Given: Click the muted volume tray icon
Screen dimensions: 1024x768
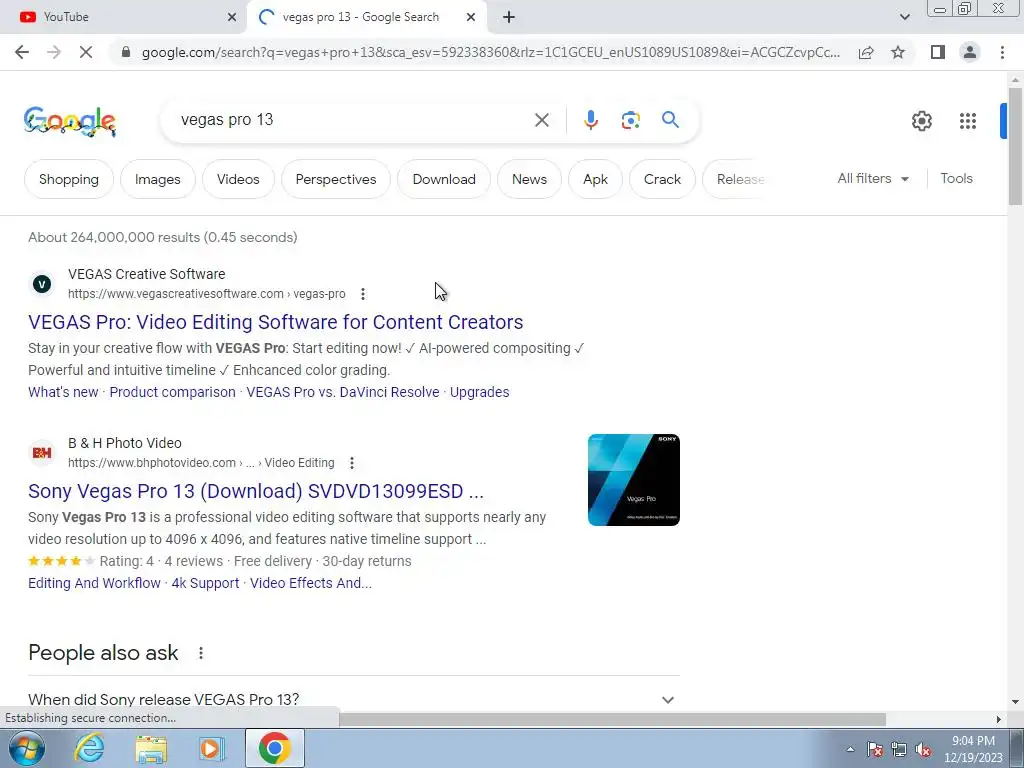Looking at the screenshot, I should [923, 750].
